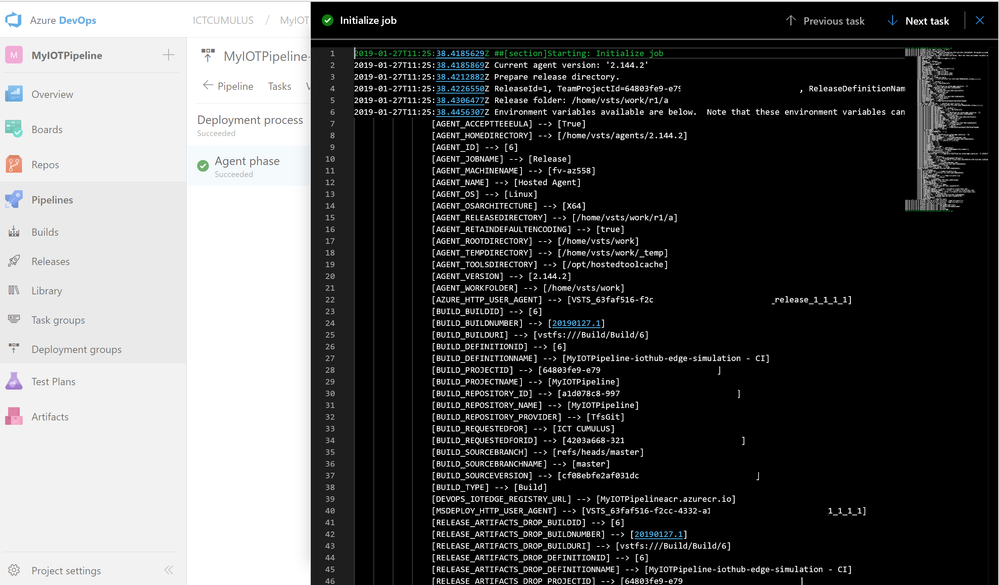This screenshot has width=999, height=585.
Task: Click the Deployment process heading
Action: click(250, 120)
